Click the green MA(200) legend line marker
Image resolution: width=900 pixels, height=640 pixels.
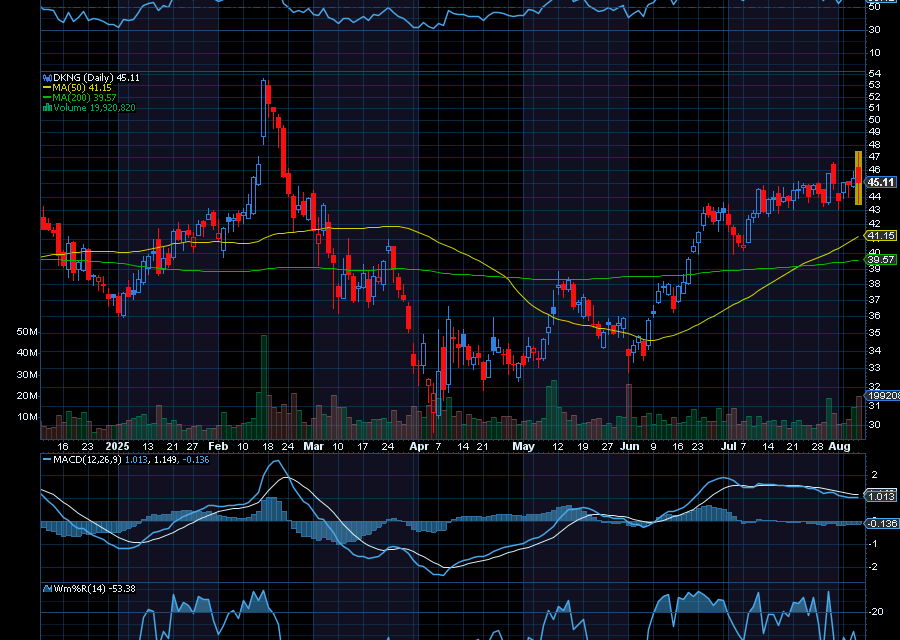click(48, 98)
